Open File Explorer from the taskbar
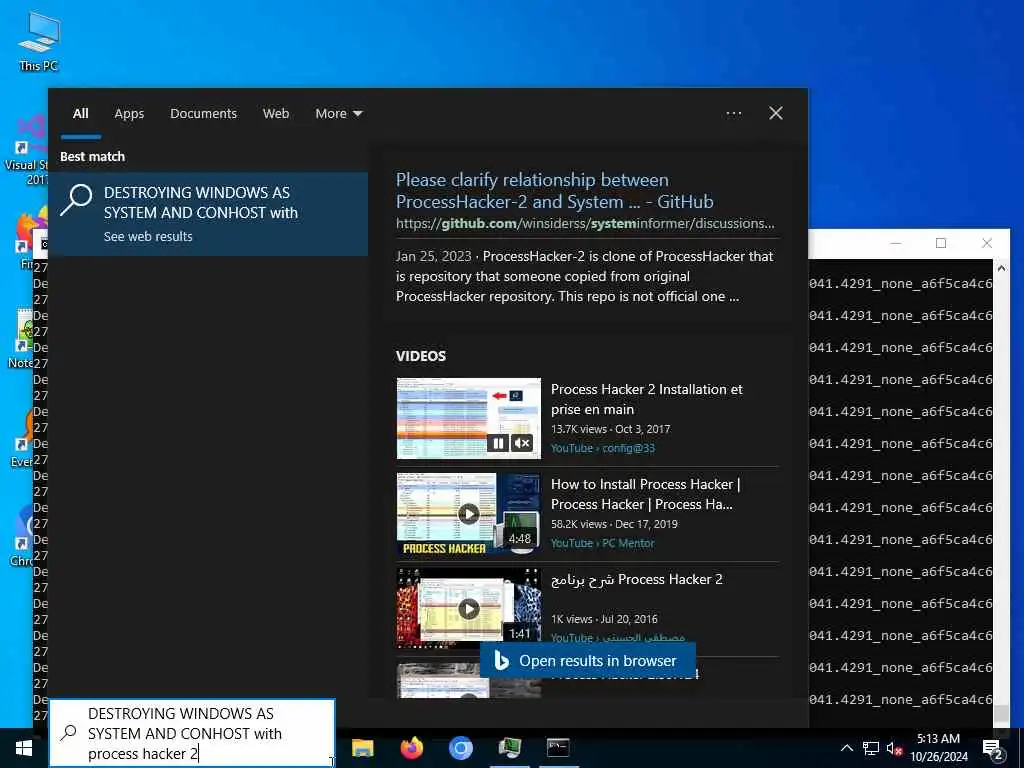Screen dimensions: 1024x768 tap(362, 748)
